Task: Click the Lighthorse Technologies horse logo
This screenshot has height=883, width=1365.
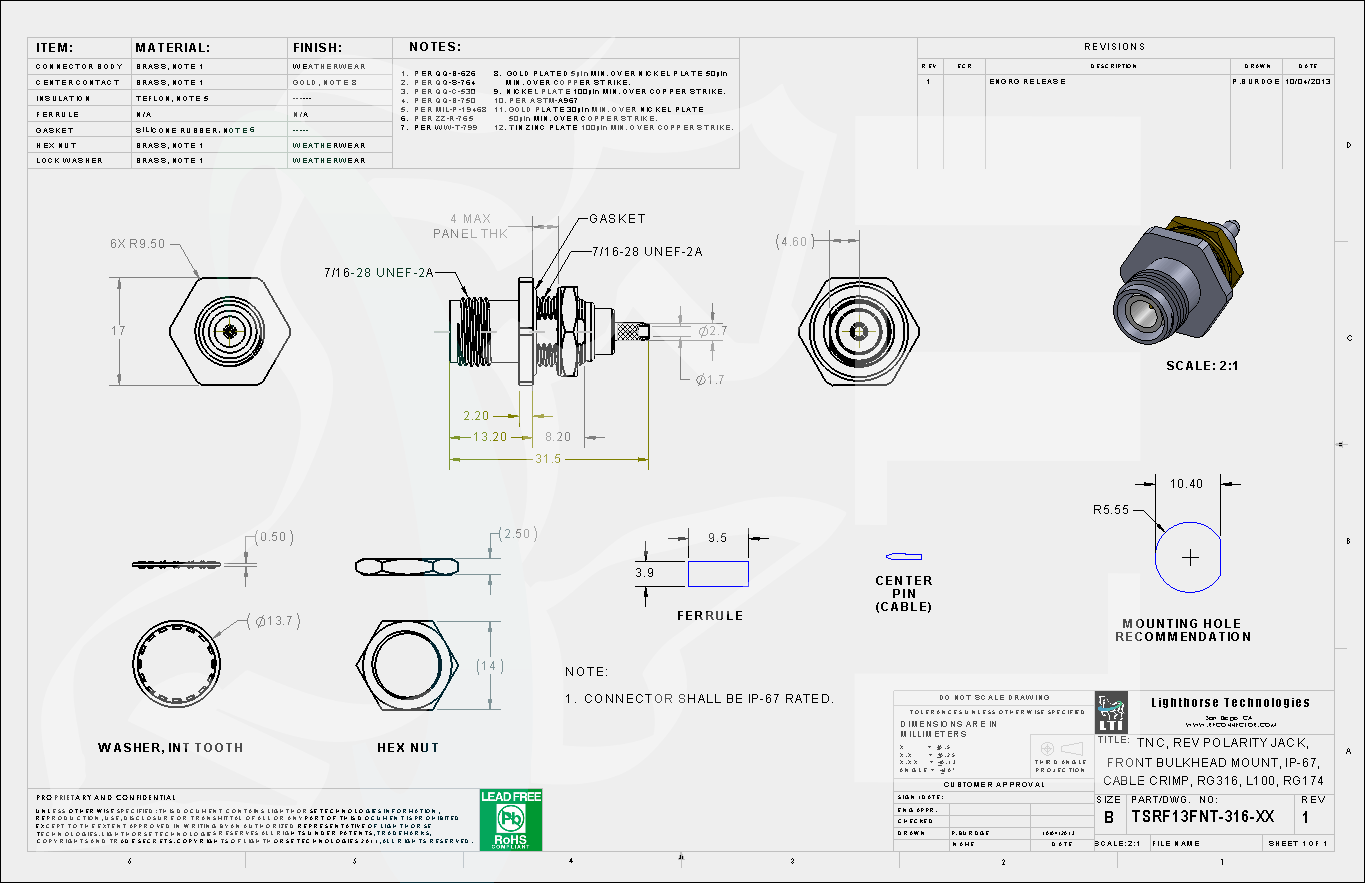Action: click(x=1111, y=712)
